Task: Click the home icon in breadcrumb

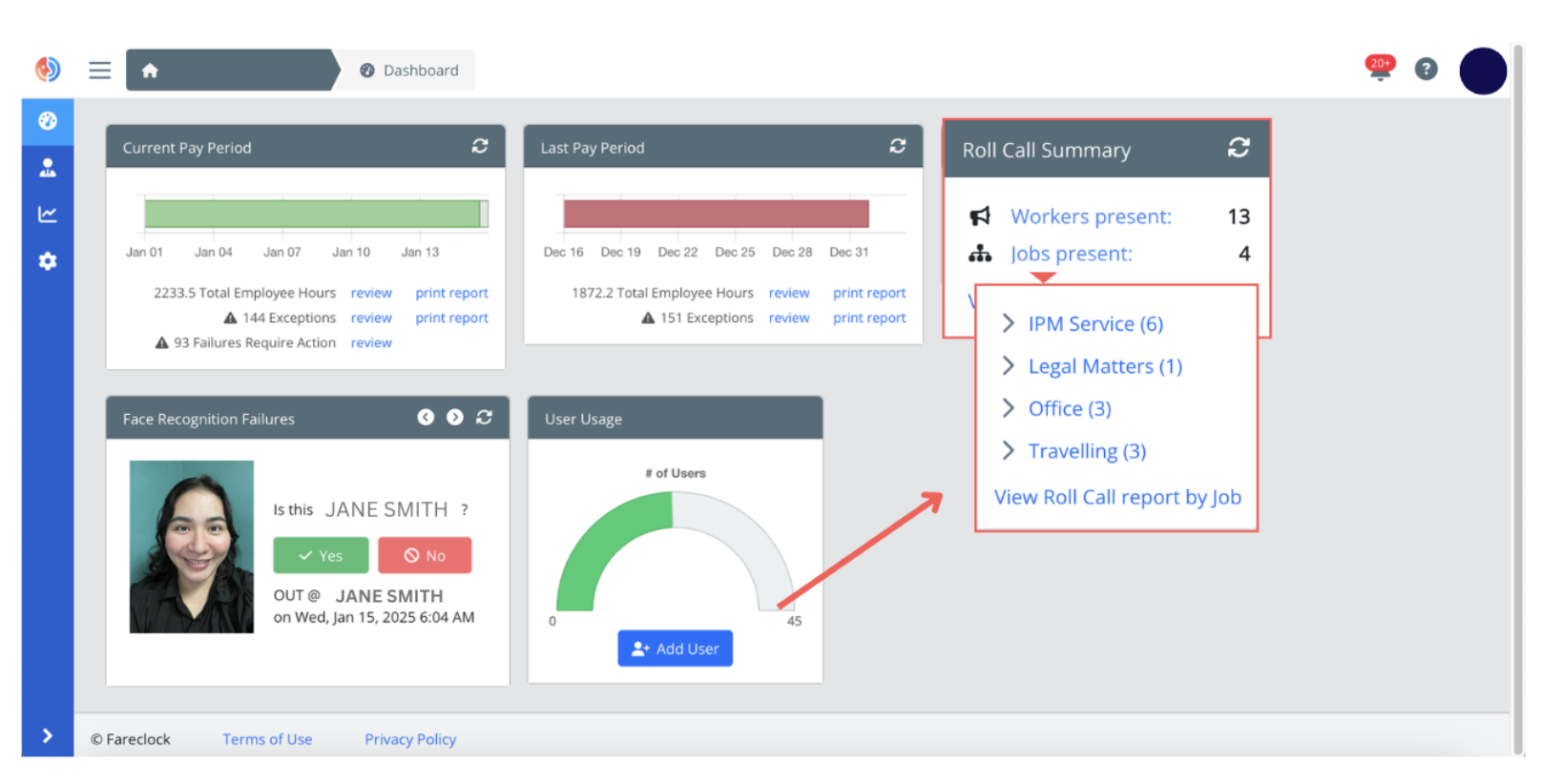Action: 150,71
